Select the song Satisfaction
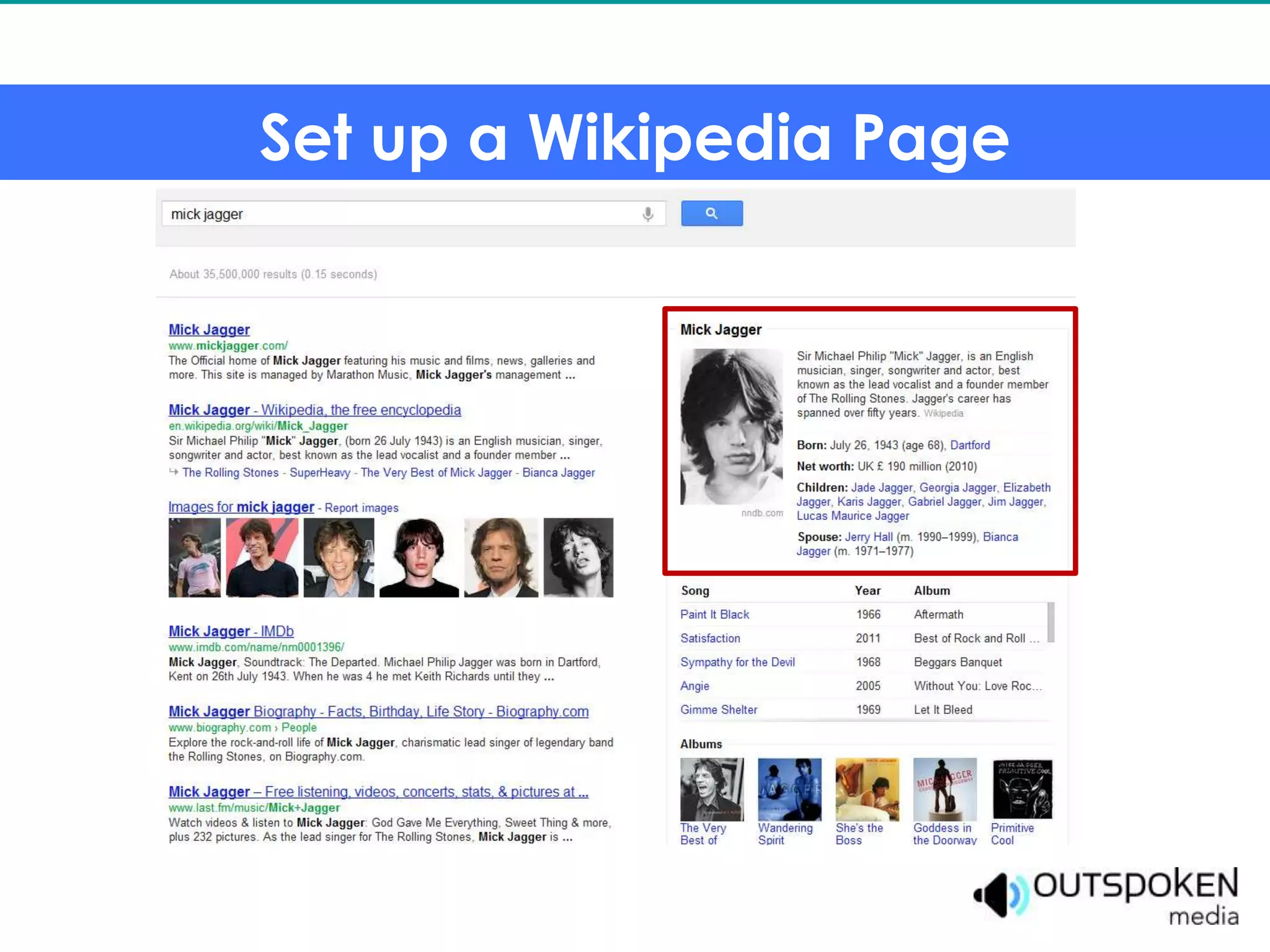The width and height of the screenshot is (1270, 952). (x=710, y=638)
